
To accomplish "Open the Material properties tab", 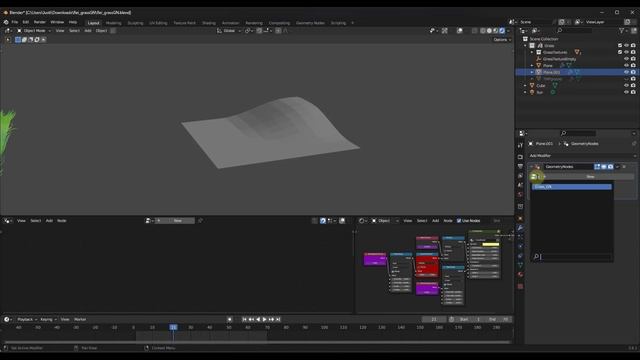I will tap(520, 274).
